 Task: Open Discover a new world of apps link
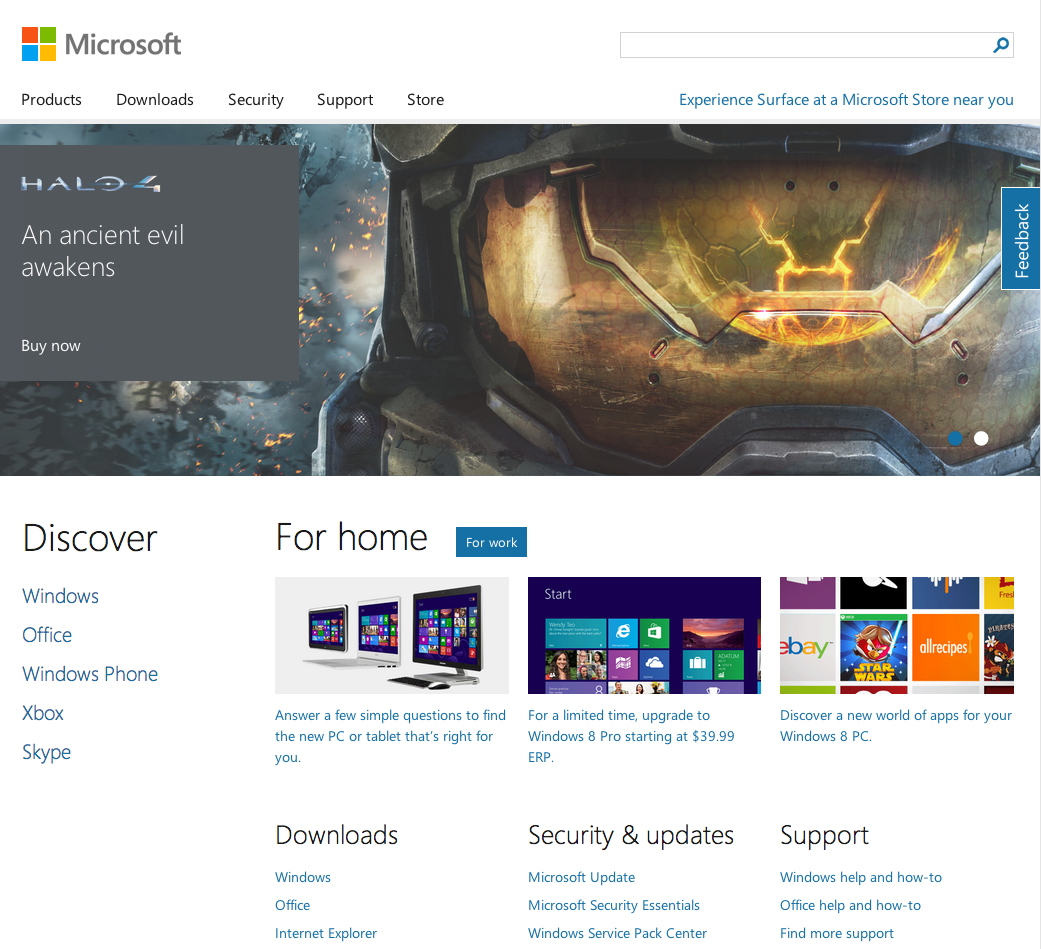896,725
